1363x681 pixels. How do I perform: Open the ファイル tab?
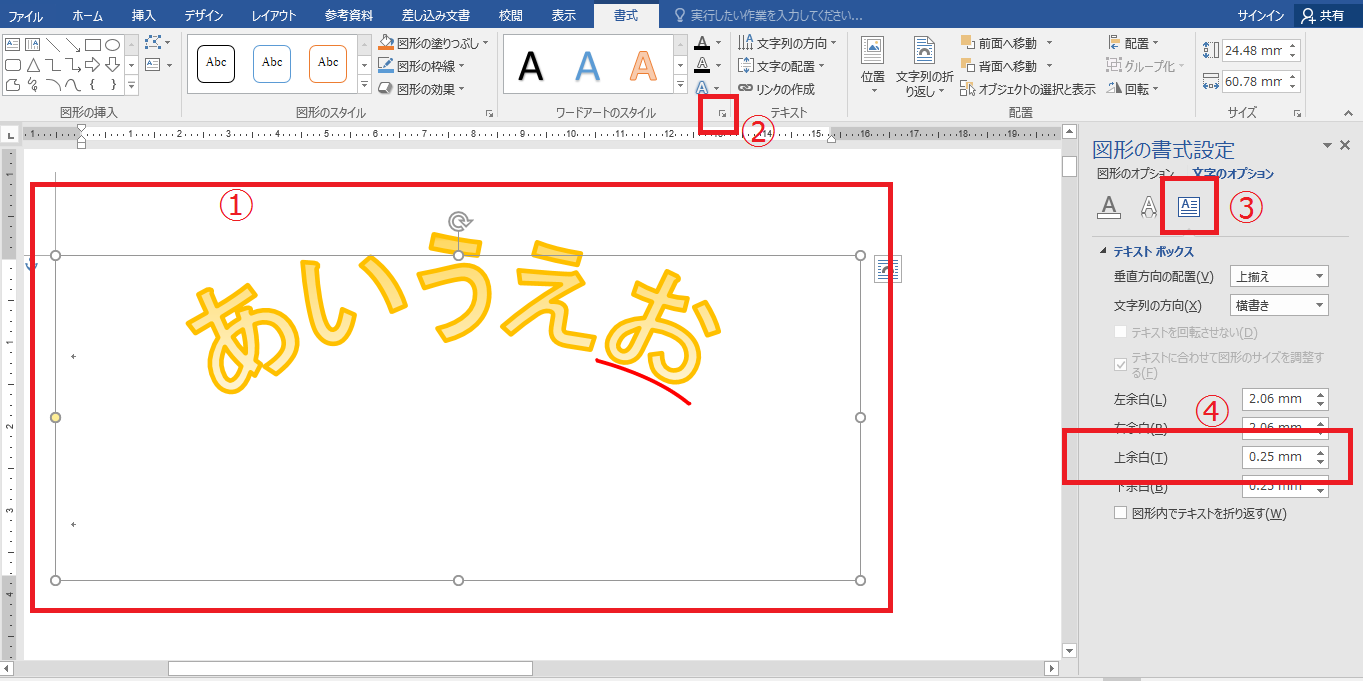click(26, 16)
